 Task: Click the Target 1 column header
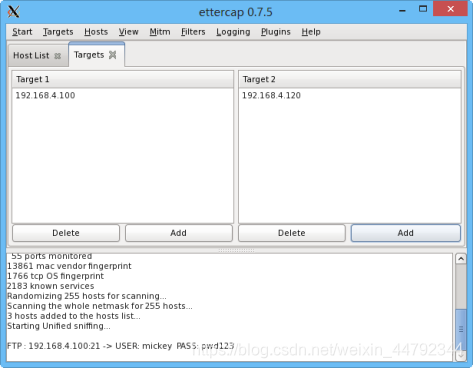[x=123, y=79]
